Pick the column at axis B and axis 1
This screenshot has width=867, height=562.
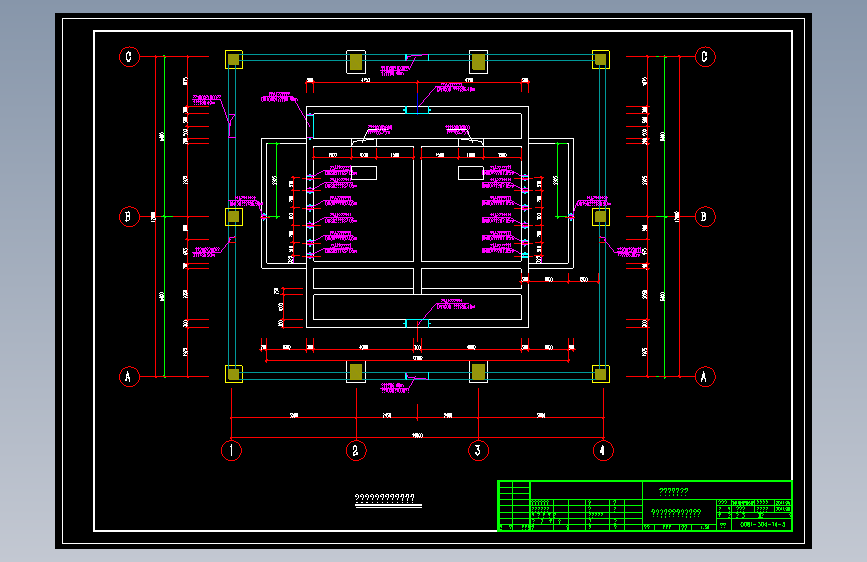(x=234, y=217)
